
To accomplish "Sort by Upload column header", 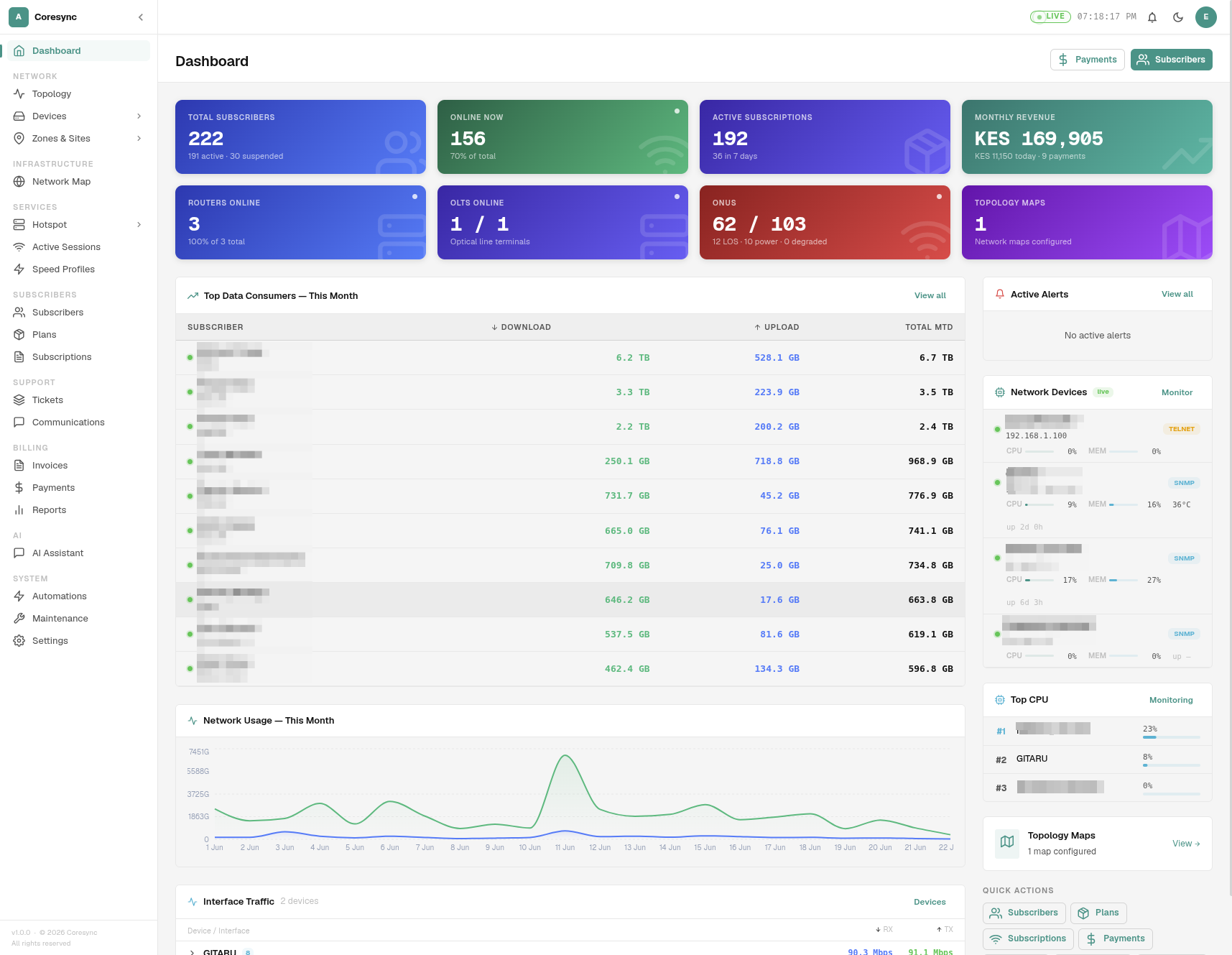I will [x=777, y=328].
